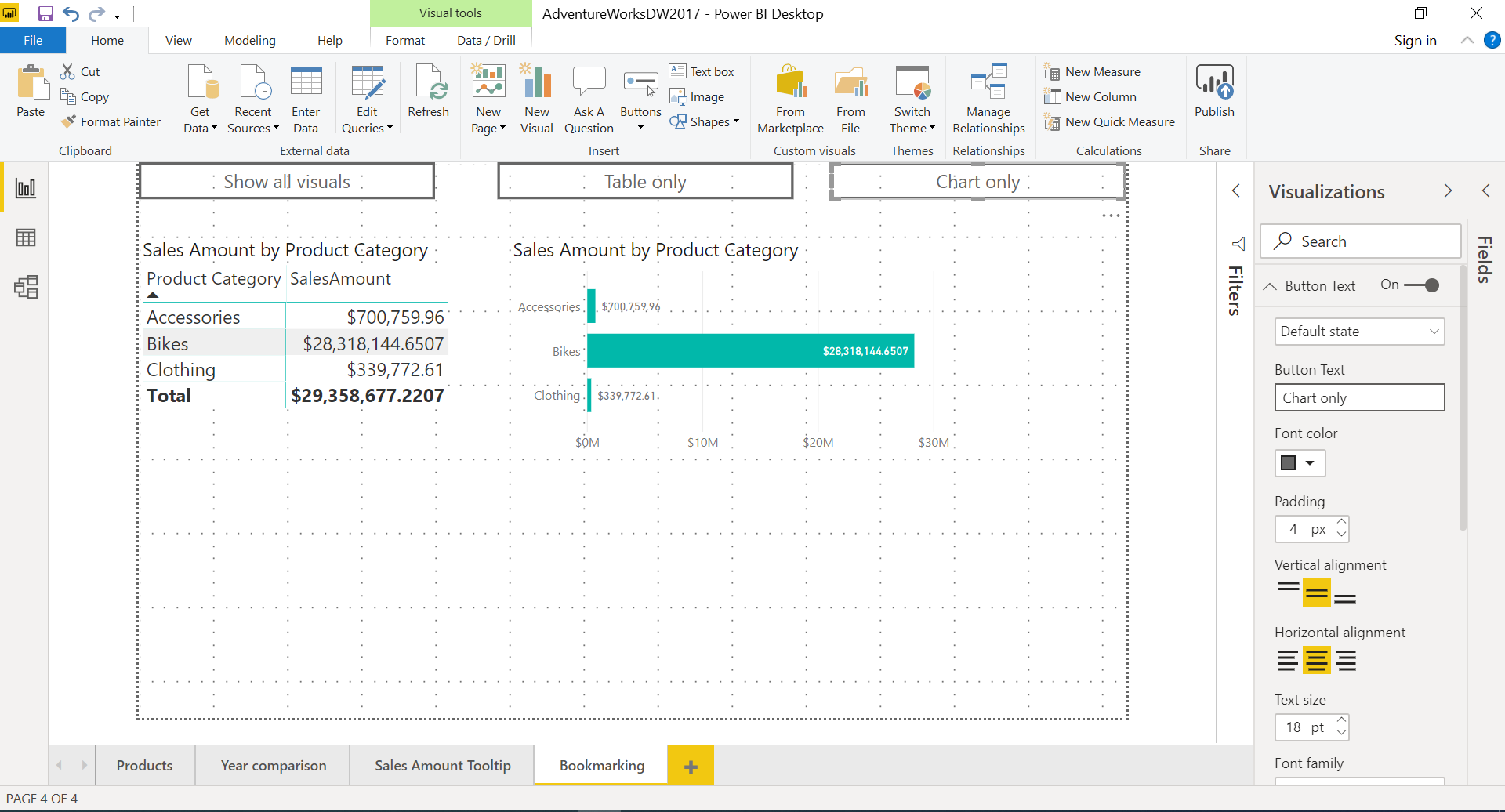1505x812 pixels.
Task: Toggle the Button Text switch off
Action: pos(1421,285)
